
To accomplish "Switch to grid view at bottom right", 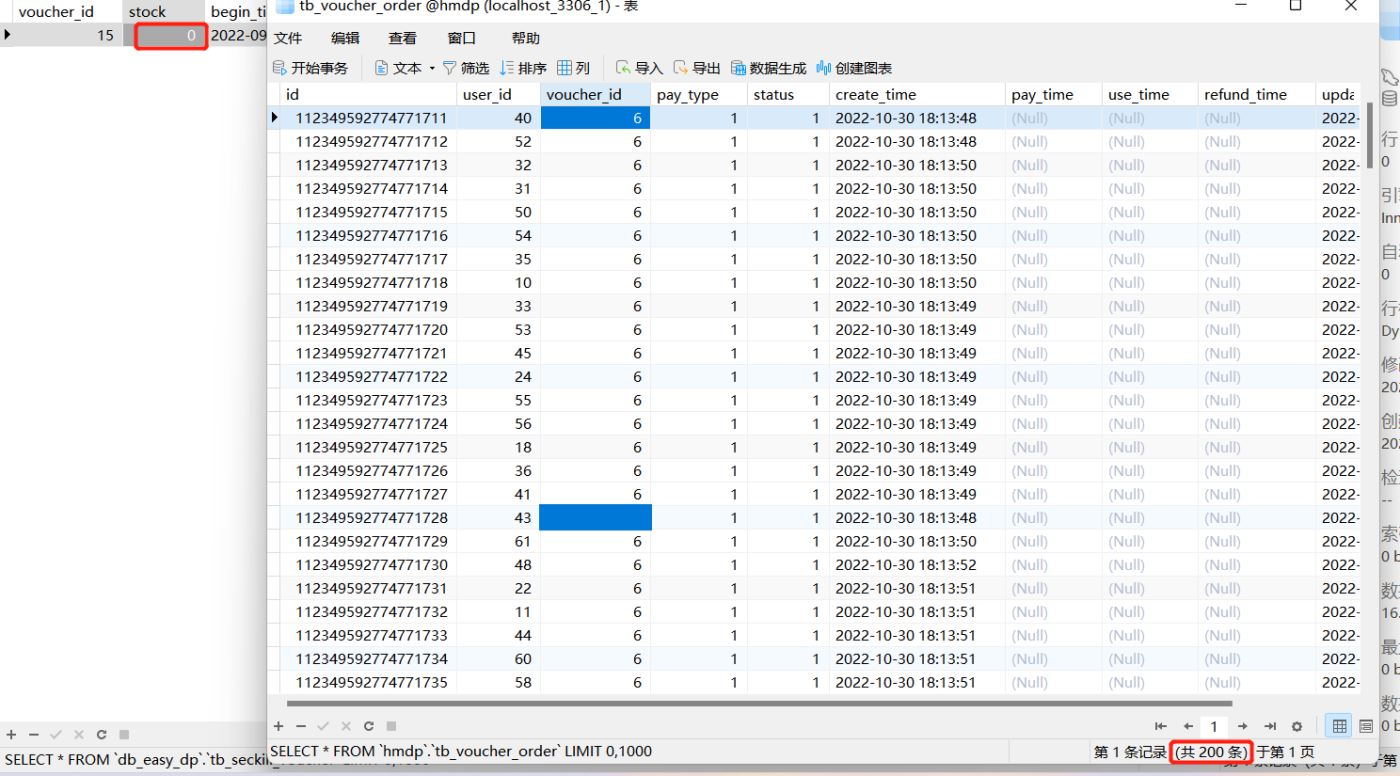I will [x=1340, y=726].
